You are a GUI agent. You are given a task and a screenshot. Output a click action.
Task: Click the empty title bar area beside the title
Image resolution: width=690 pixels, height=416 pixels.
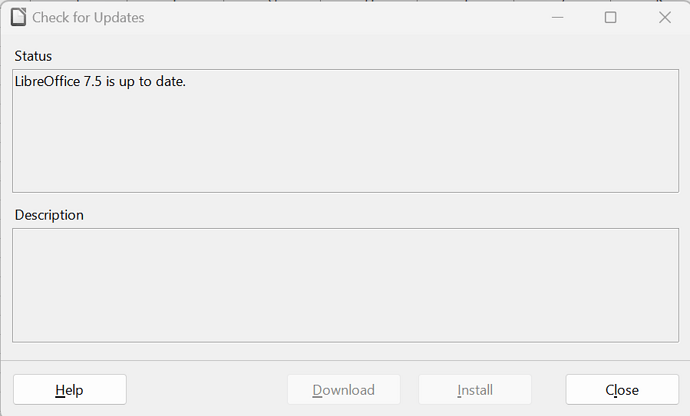pyautogui.click(x=343, y=18)
